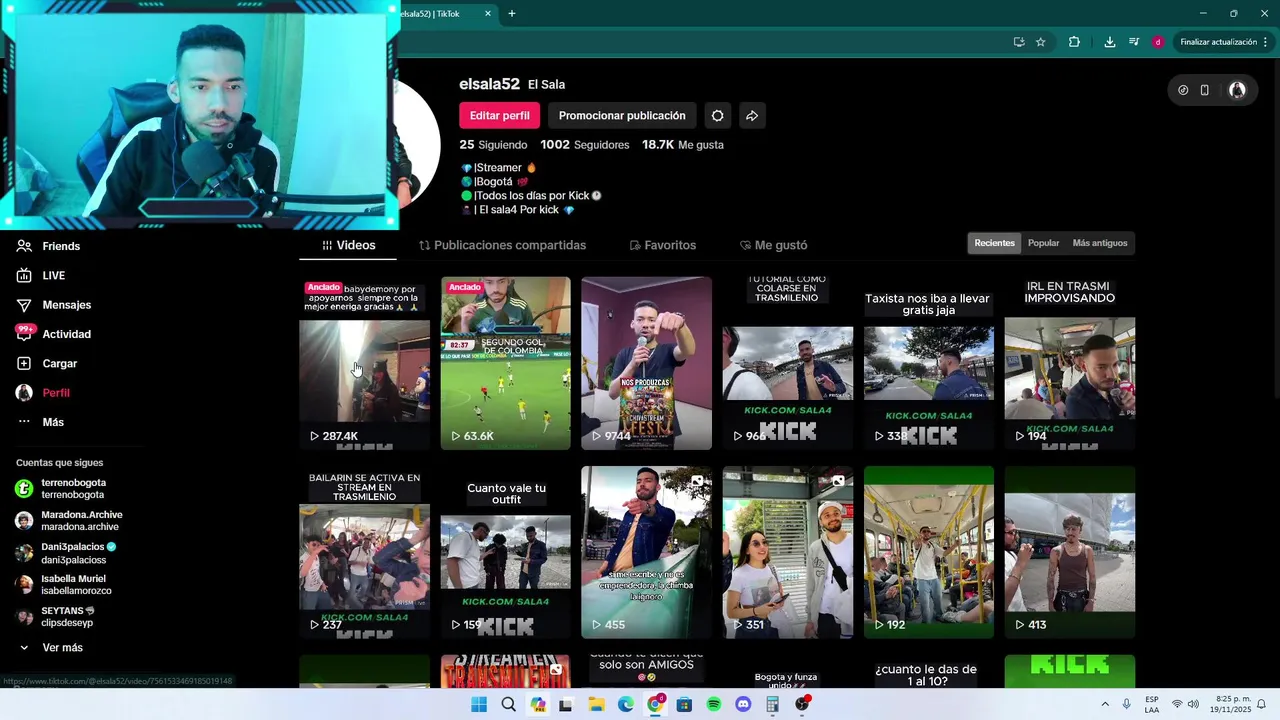The width and height of the screenshot is (1280, 720).
Task: Open Dani3palacios followed account
Action: tap(66, 553)
